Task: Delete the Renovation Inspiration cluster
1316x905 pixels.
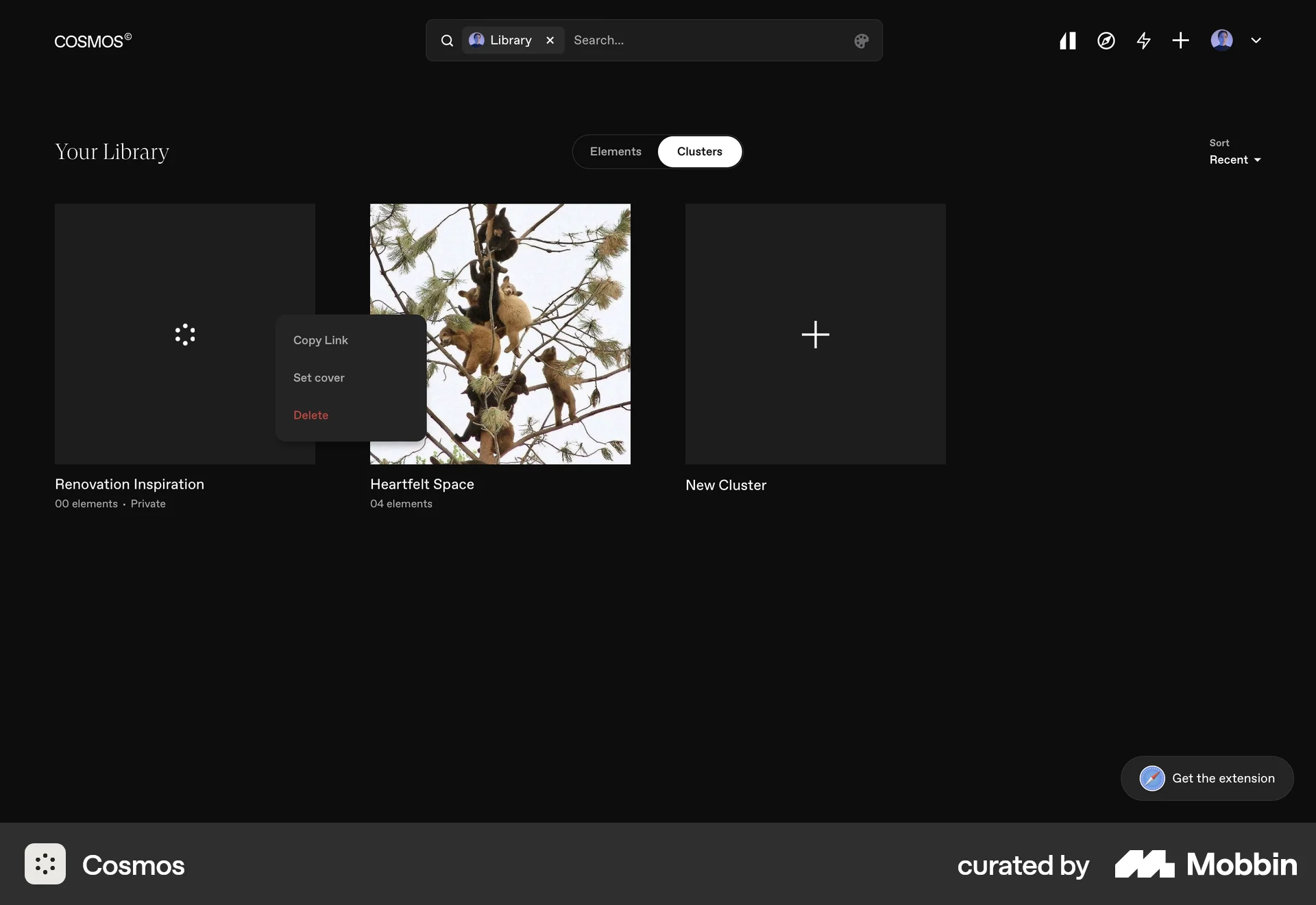Action: click(310, 415)
